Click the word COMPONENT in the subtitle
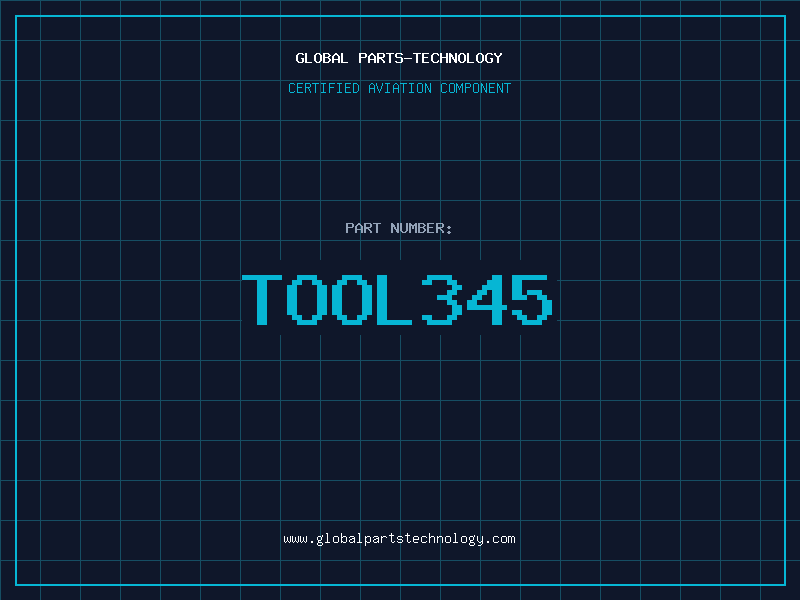This screenshot has height=600, width=800. click(476, 88)
